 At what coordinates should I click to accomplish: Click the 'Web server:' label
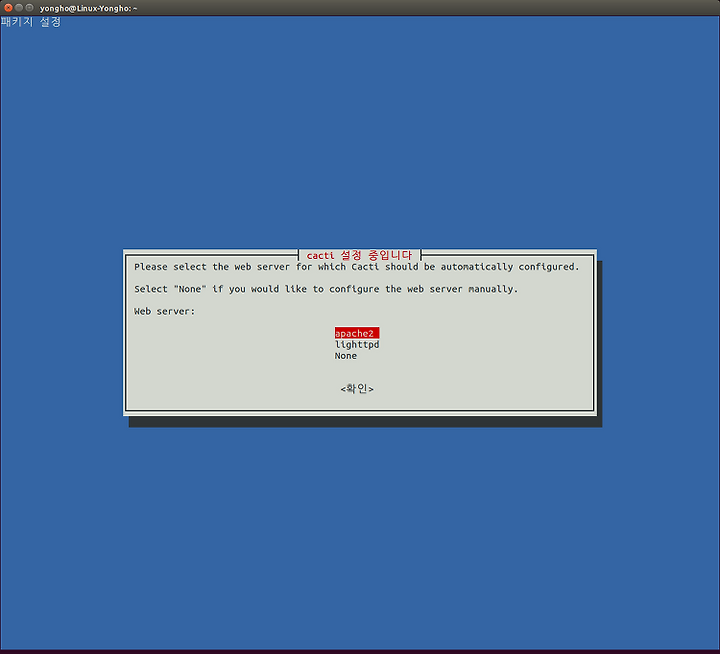(164, 311)
